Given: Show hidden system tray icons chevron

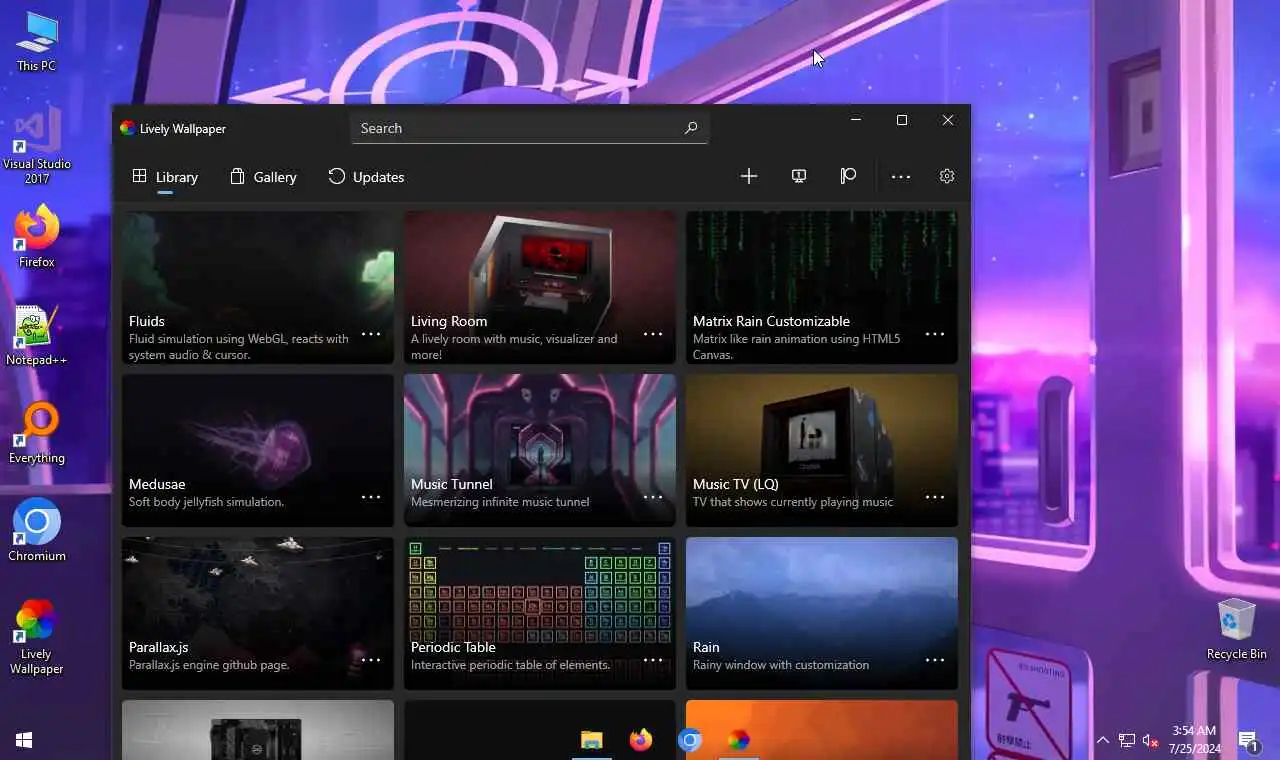Looking at the screenshot, I should point(1102,740).
